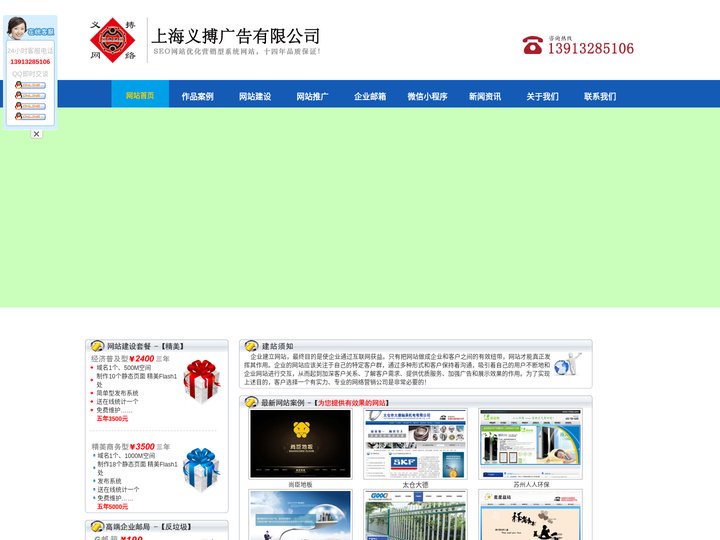Click the globe and figure illustration
720x540 pixels.
click(568, 365)
